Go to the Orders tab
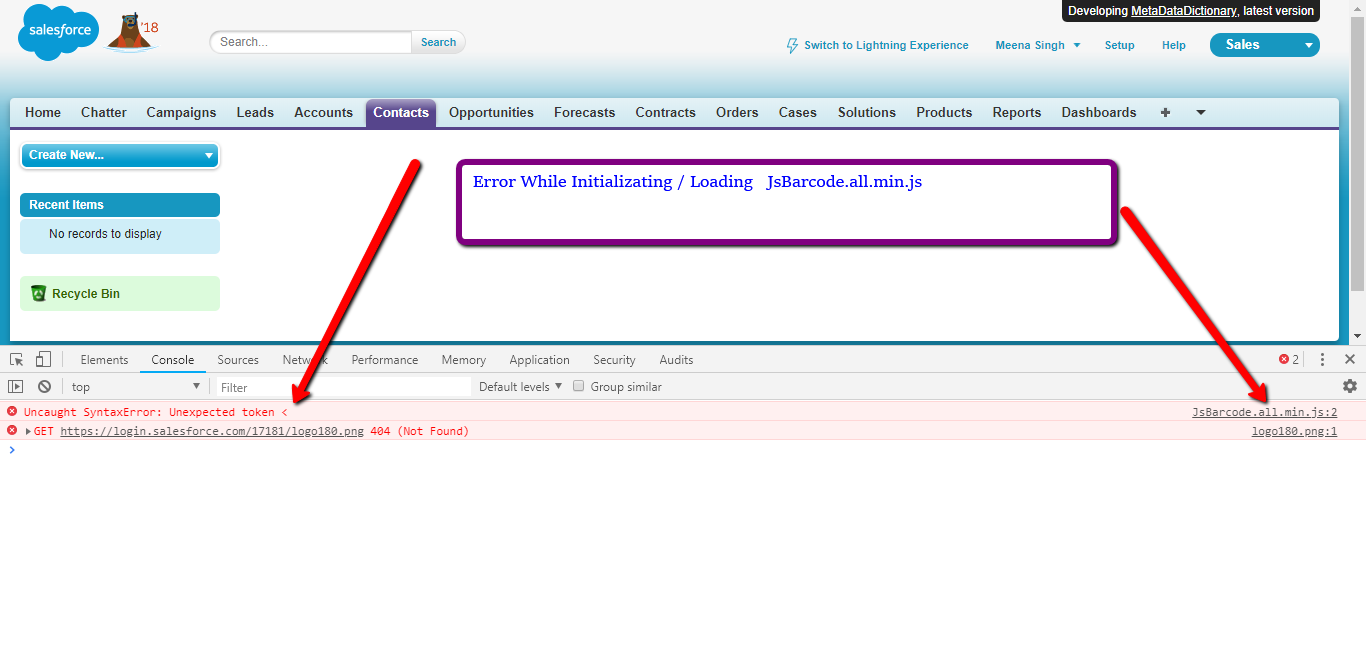The image size is (1366, 672). (737, 113)
